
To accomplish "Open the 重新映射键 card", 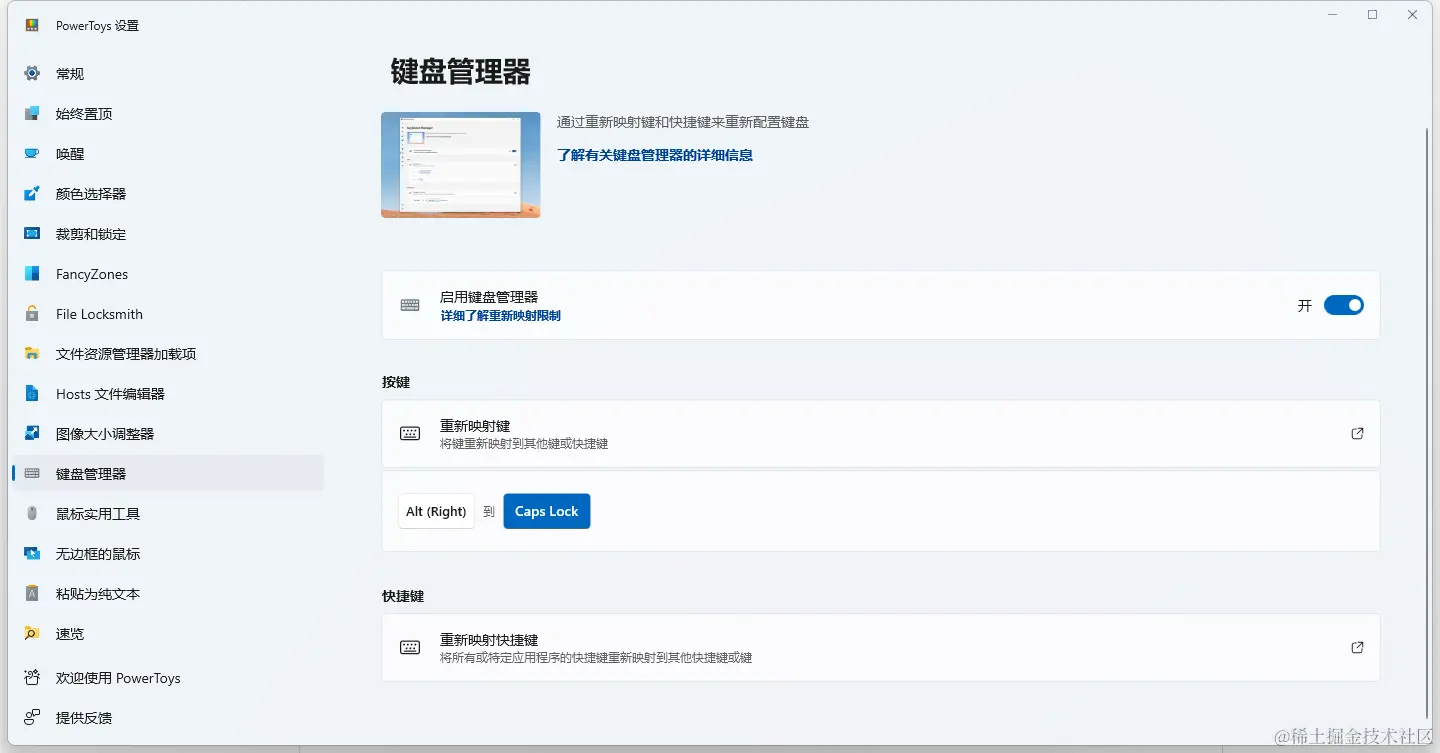I will [x=880, y=434].
